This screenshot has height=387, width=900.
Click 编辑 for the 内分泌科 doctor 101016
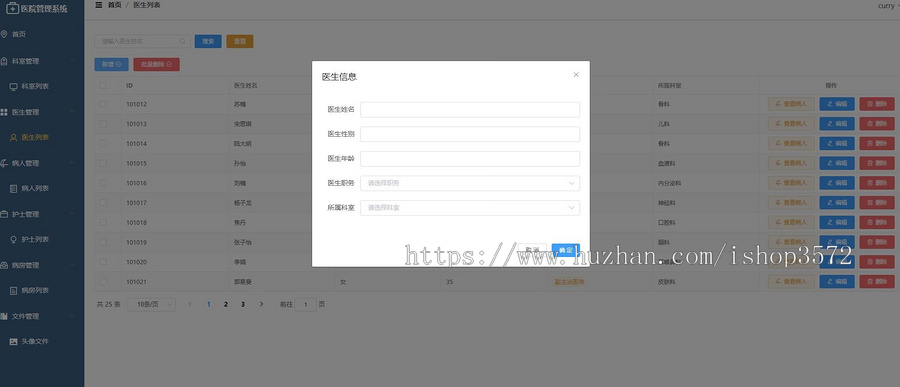click(x=837, y=183)
